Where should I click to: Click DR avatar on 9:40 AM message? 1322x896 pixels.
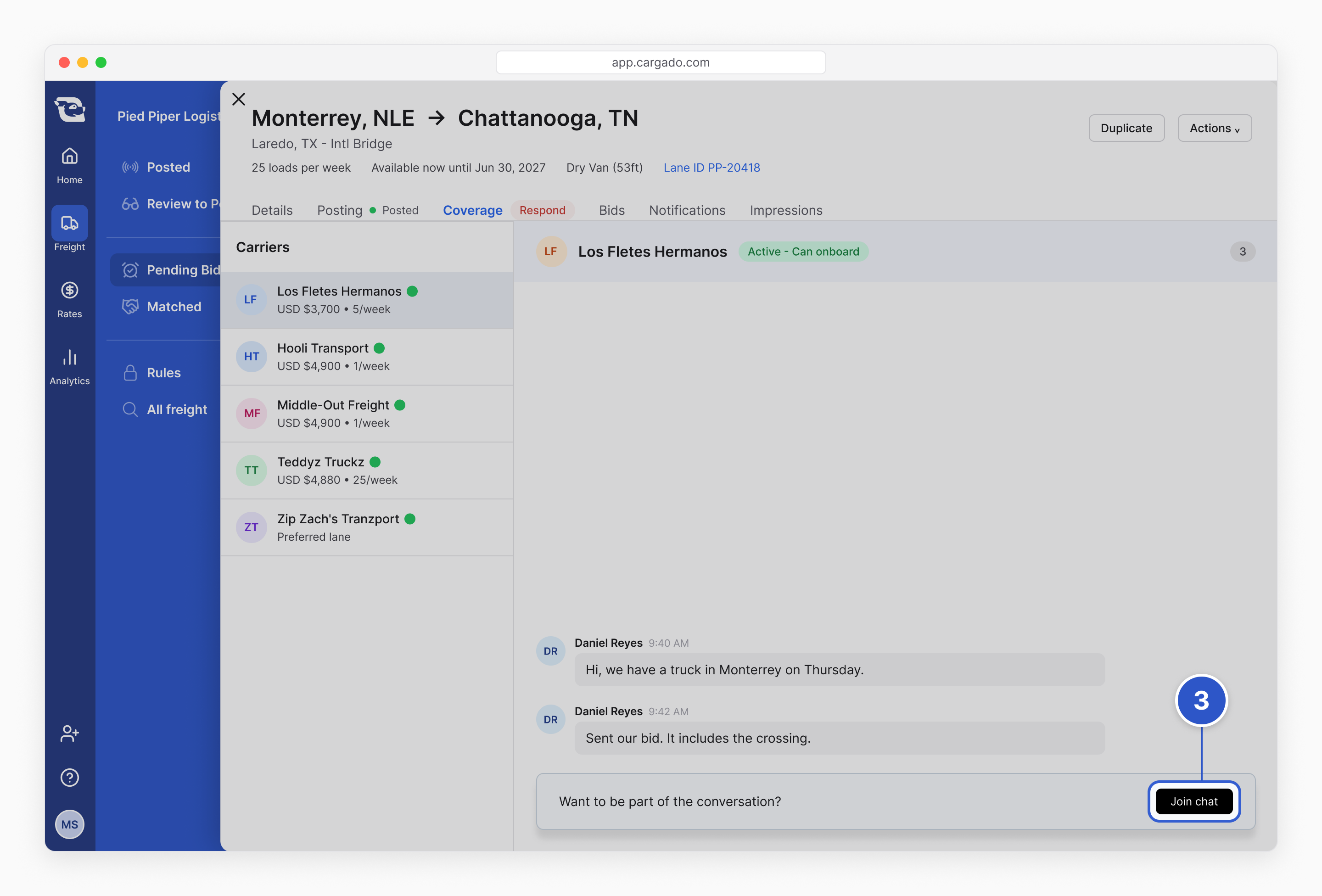[x=551, y=651]
